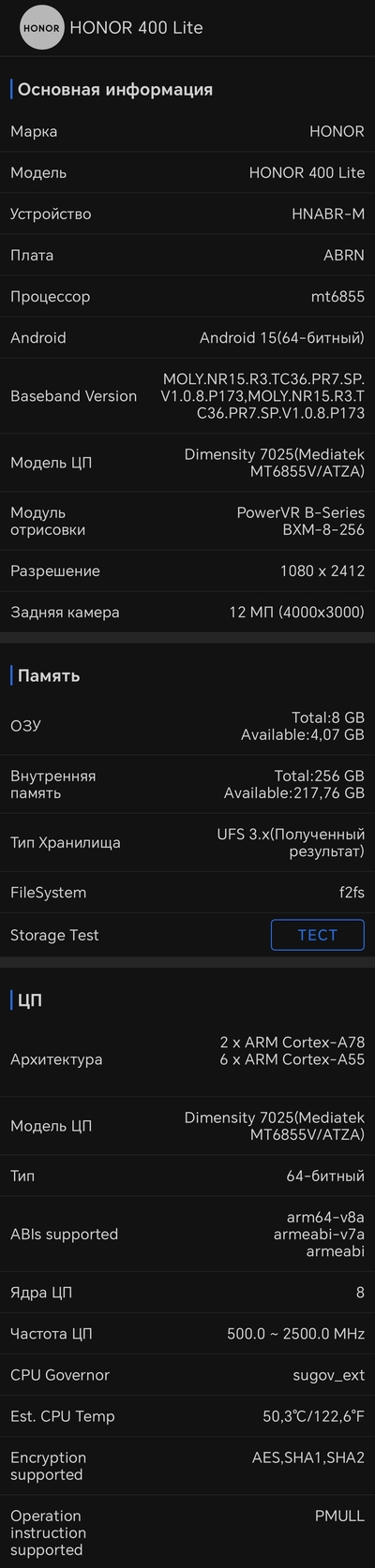Screen dimensions: 375x1568
Task: Select the Разрешение 1080 x 2412 row
Action: pos(187,570)
